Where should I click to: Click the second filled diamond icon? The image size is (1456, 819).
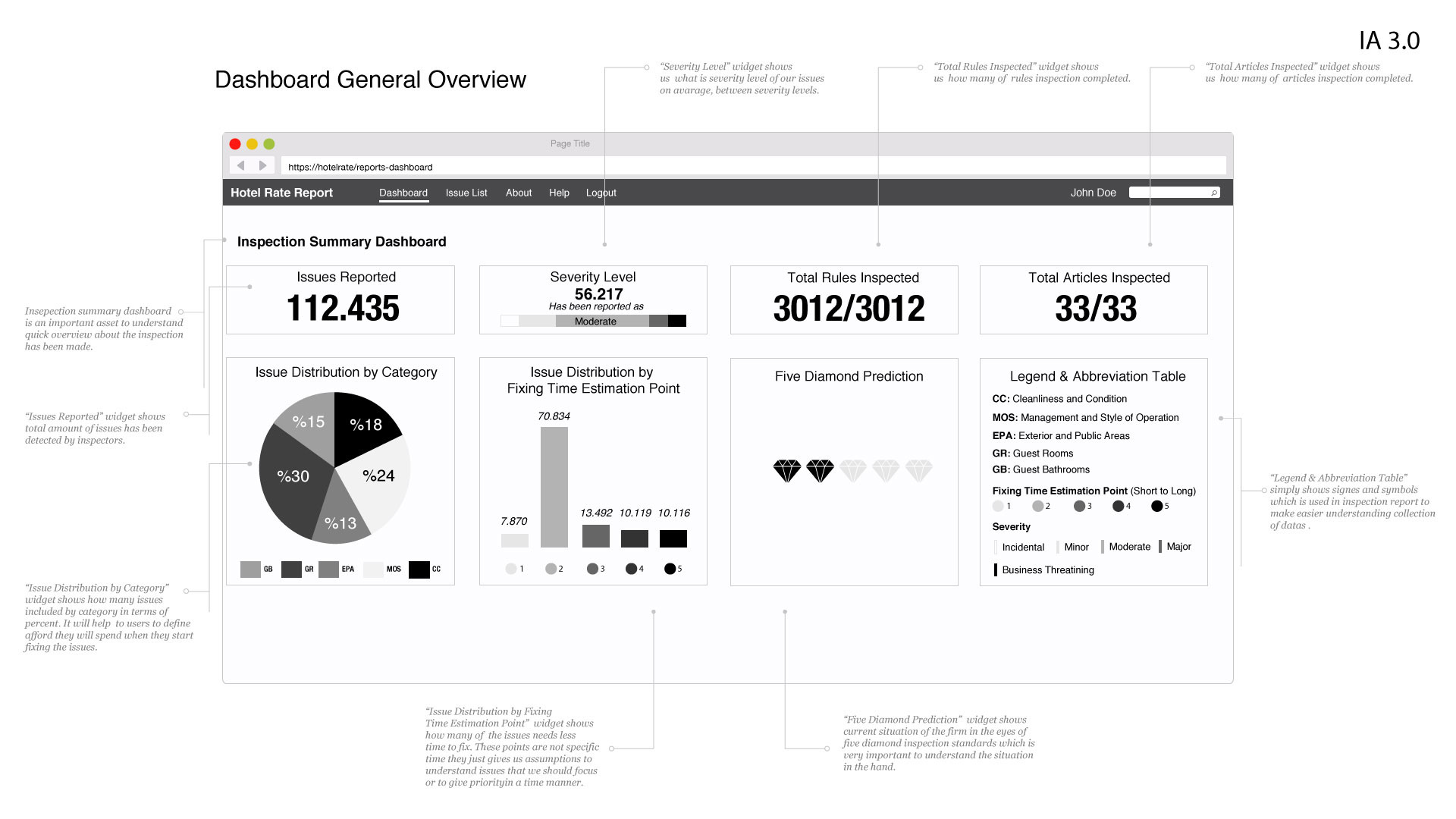(x=820, y=471)
